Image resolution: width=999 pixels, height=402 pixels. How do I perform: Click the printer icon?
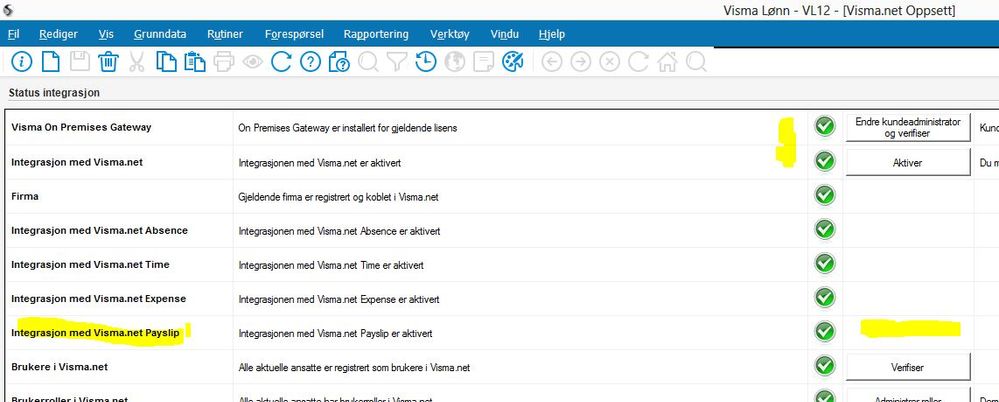[x=224, y=62]
